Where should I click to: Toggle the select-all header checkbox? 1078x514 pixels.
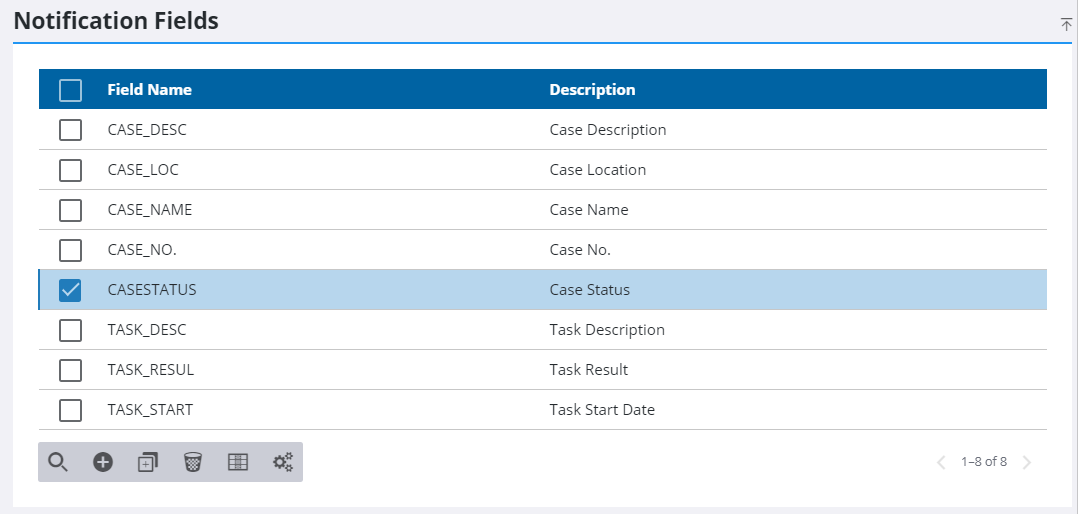click(70, 90)
